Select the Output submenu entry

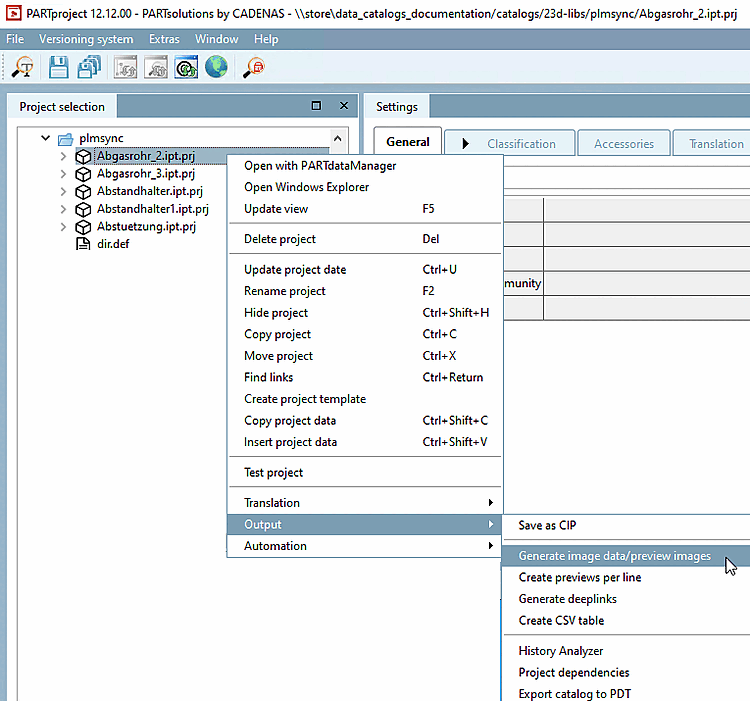(364, 524)
